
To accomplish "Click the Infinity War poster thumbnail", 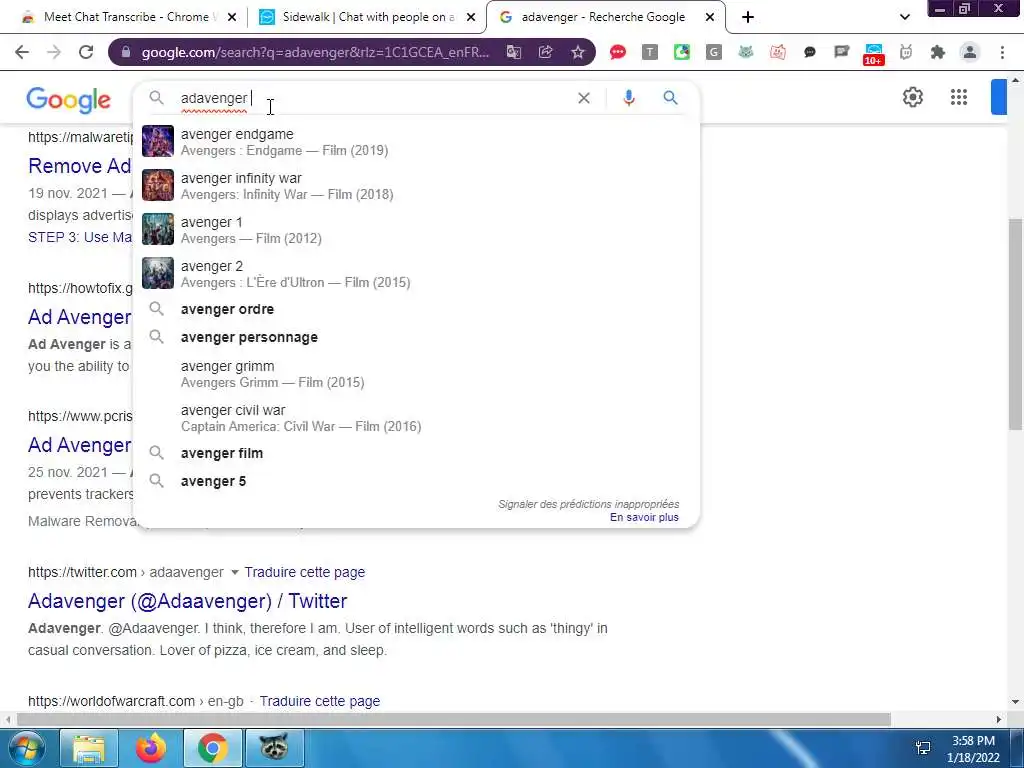I will (158, 185).
